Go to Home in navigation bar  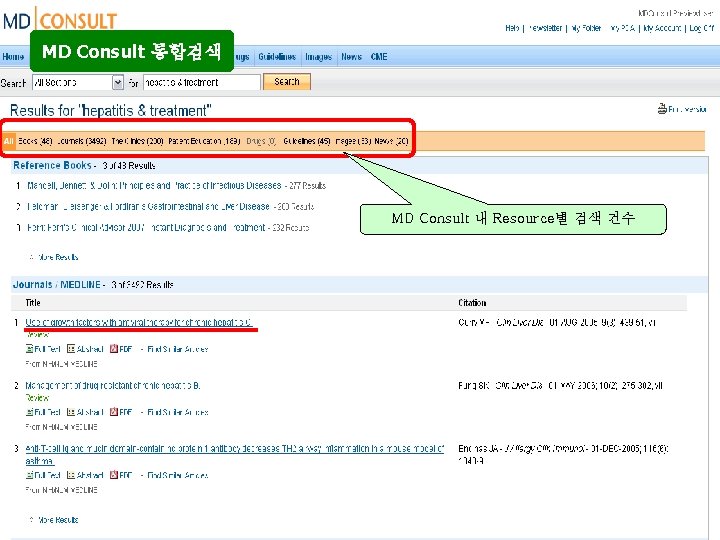pyautogui.click(x=13, y=57)
